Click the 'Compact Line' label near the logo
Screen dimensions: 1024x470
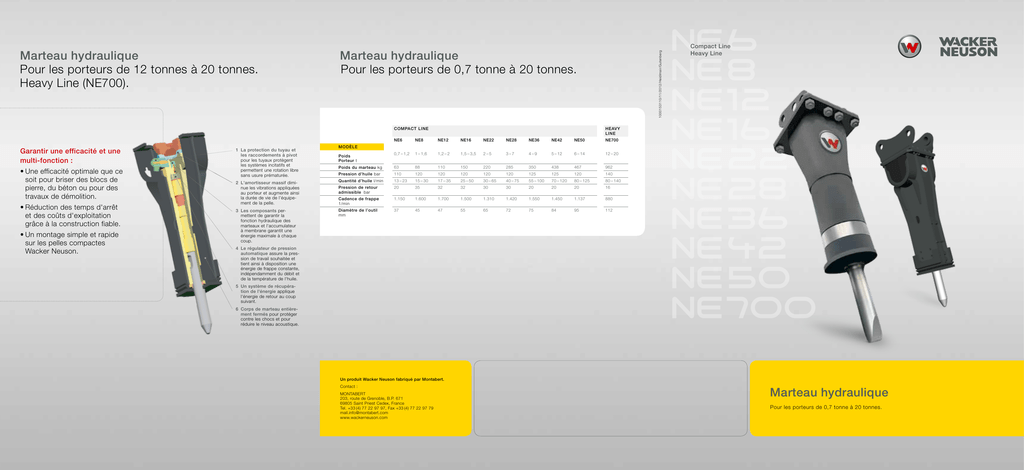tap(711, 46)
